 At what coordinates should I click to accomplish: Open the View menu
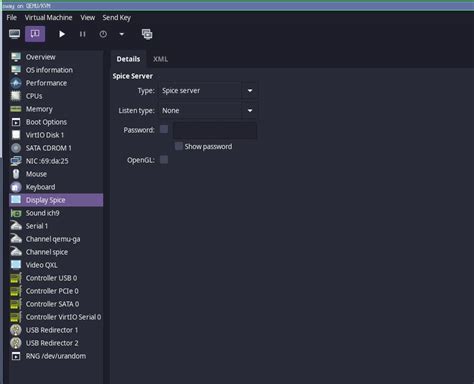[x=88, y=18]
